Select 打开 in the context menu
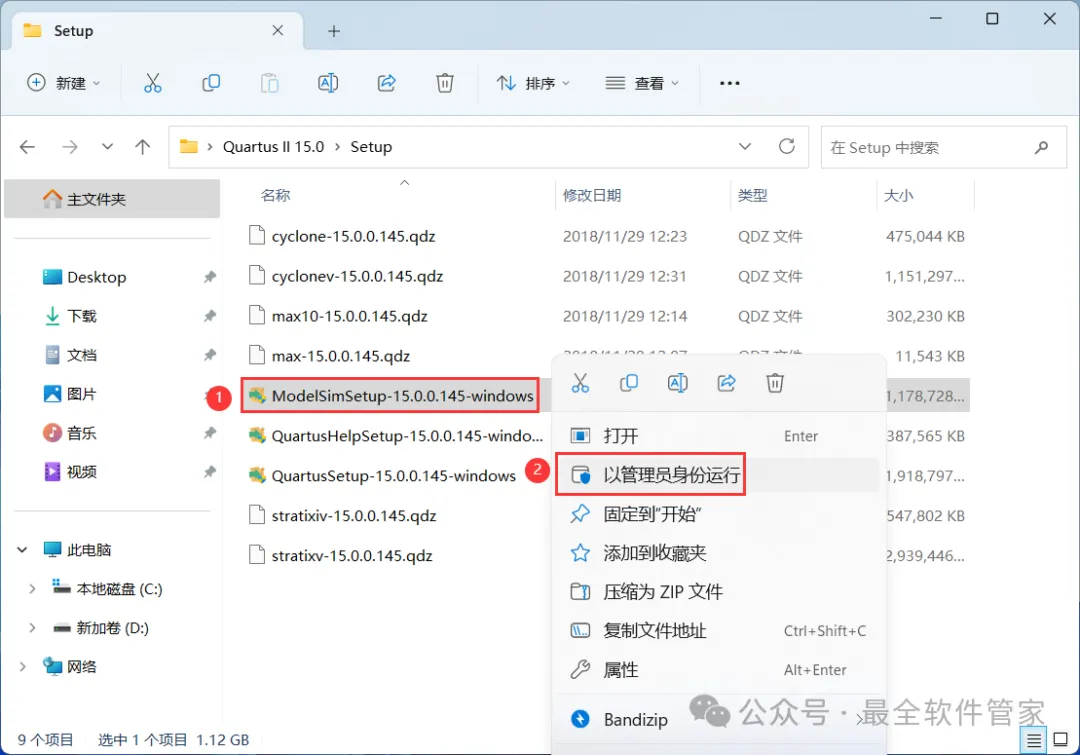The image size is (1080, 755). tap(718, 436)
